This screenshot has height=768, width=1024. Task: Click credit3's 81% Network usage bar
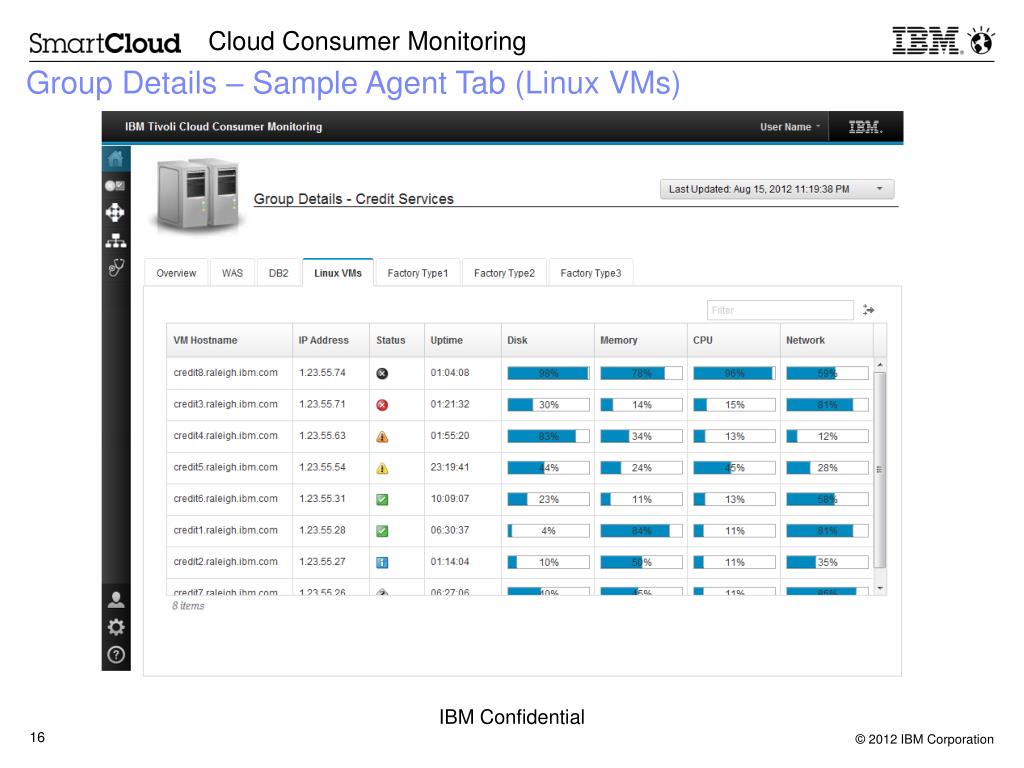coord(827,405)
